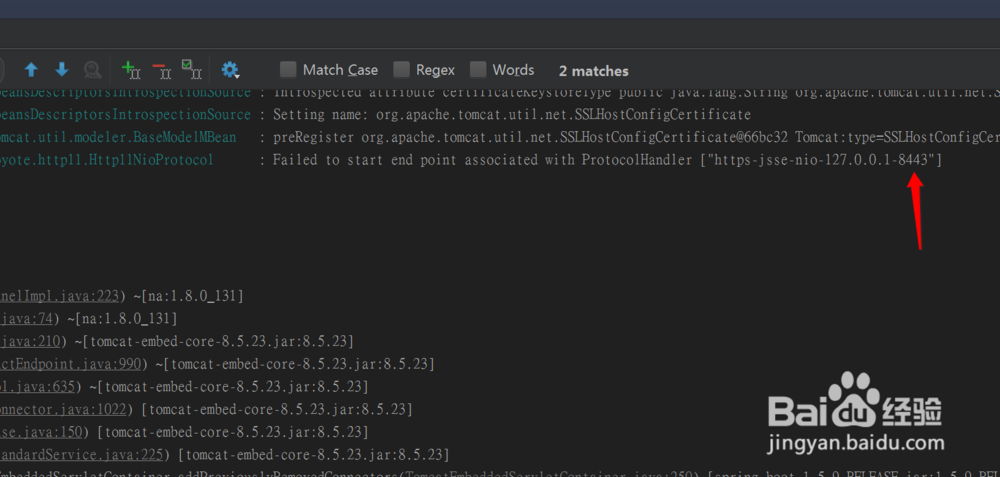Open the search settings gear dropdown
This screenshot has width=1000, height=477.
[x=231, y=70]
